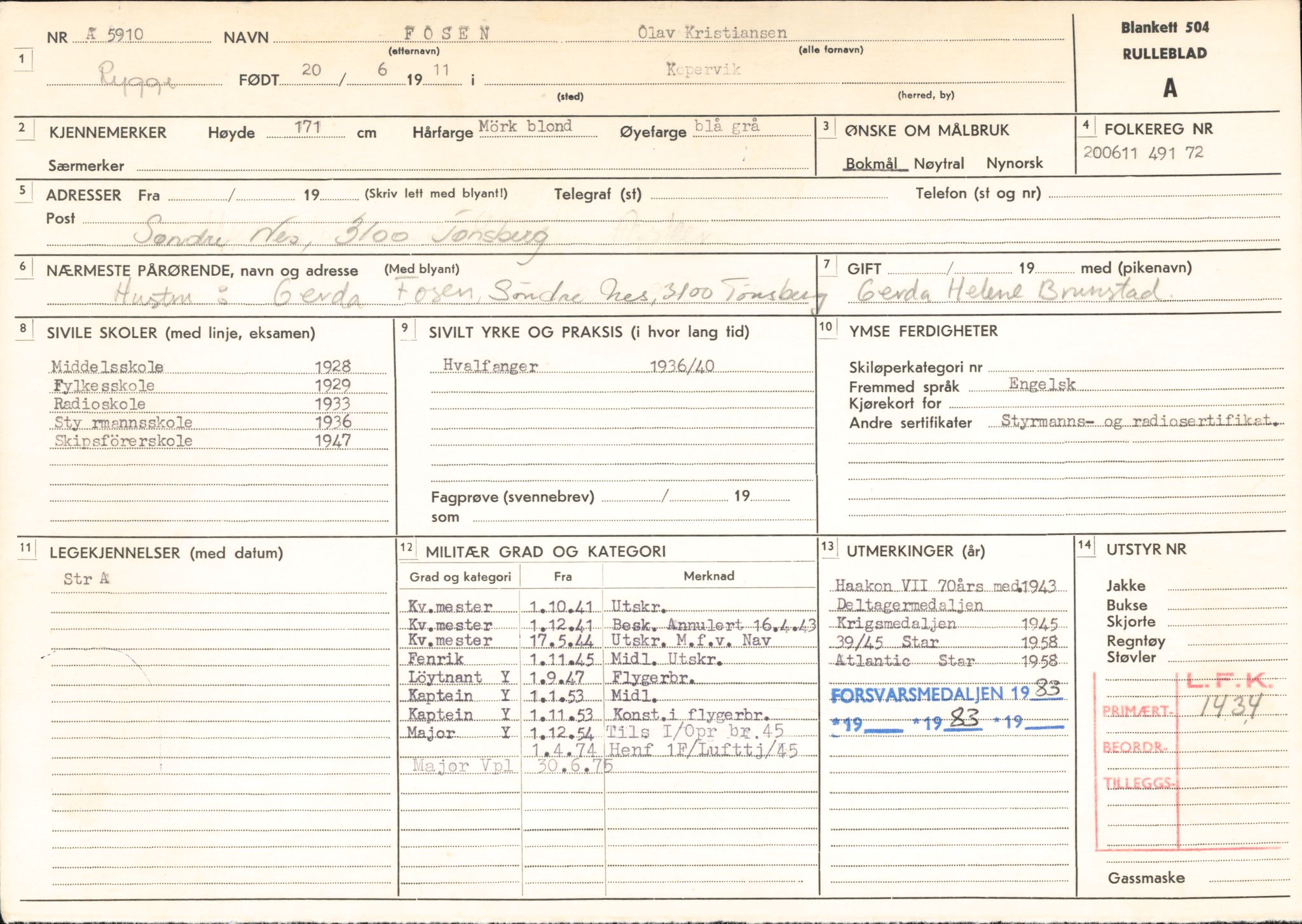Click the Löytnant 1.9.47 rank row
The image size is (1302, 924).
[551, 677]
